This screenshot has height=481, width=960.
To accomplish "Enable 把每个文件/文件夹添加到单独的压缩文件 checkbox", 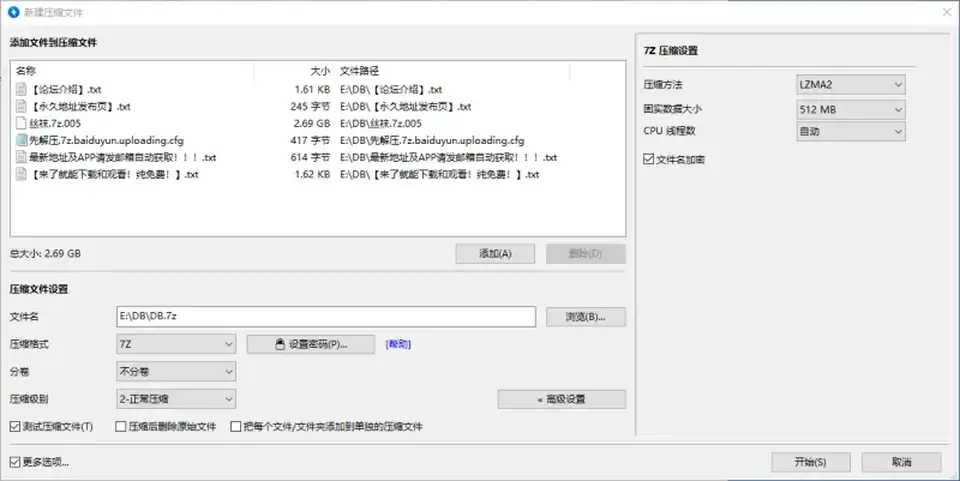I will pyautogui.click(x=235, y=427).
